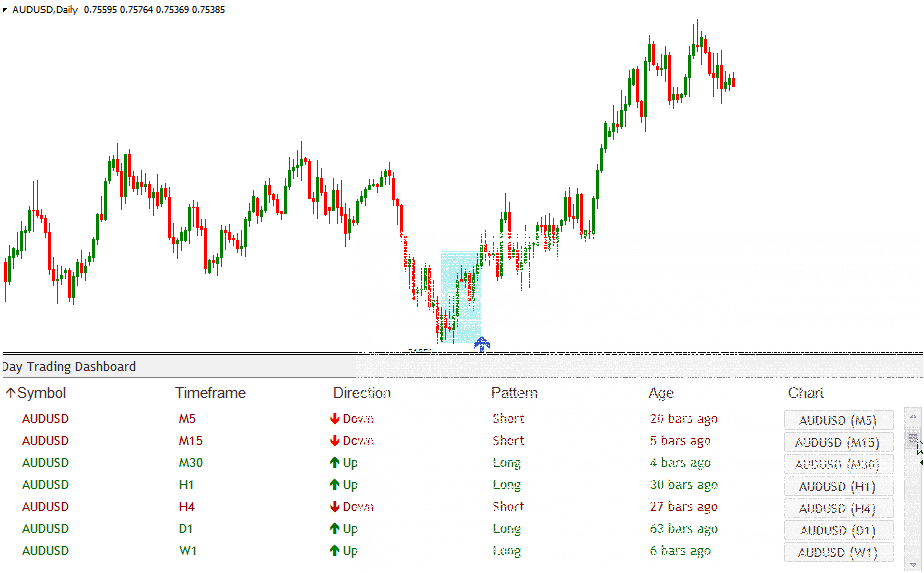Click the red down arrow in M15 row
Viewport: 924px width, 573px height.
pos(335,441)
